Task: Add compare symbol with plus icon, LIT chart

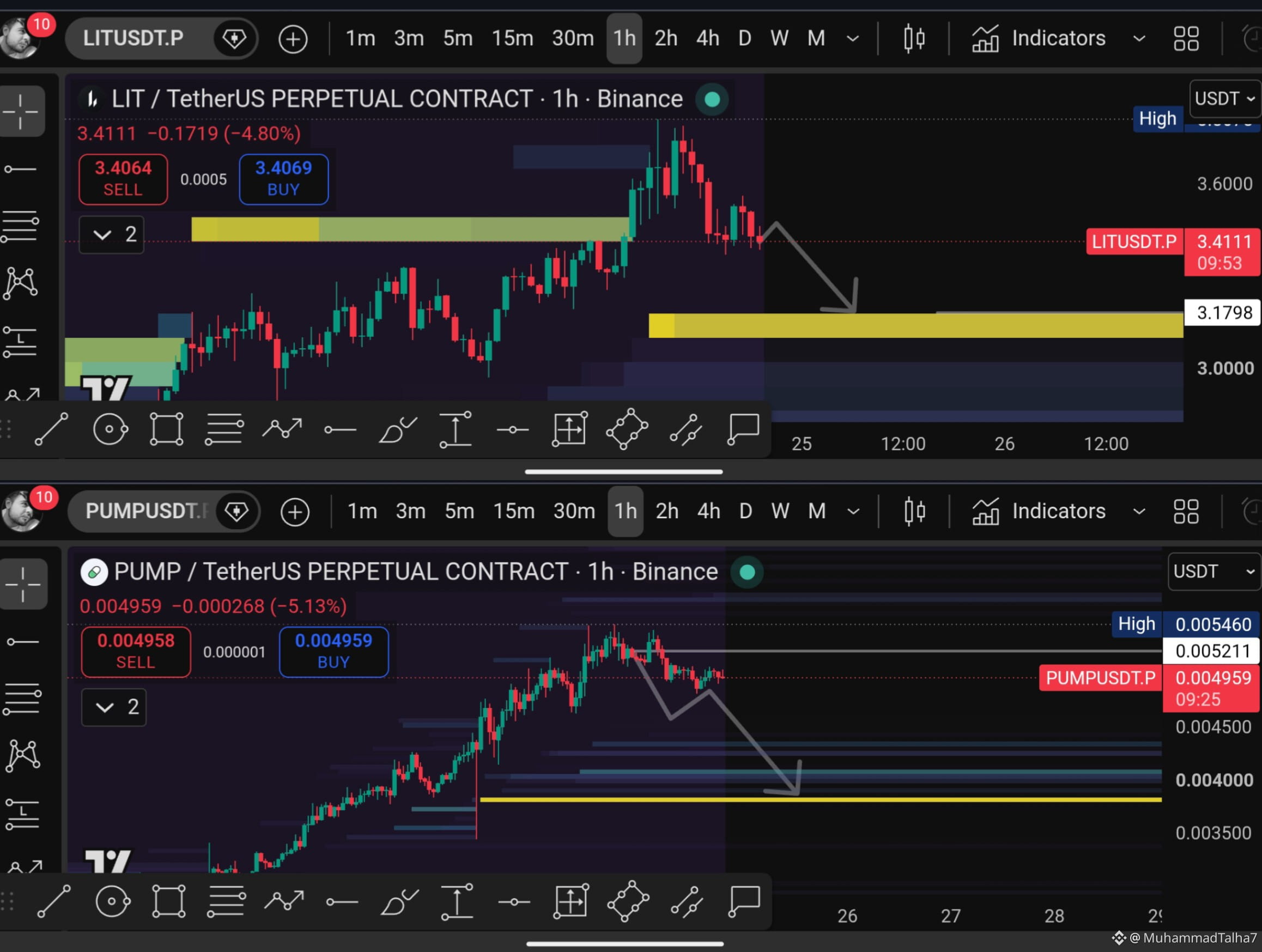Action: pos(293,39)
